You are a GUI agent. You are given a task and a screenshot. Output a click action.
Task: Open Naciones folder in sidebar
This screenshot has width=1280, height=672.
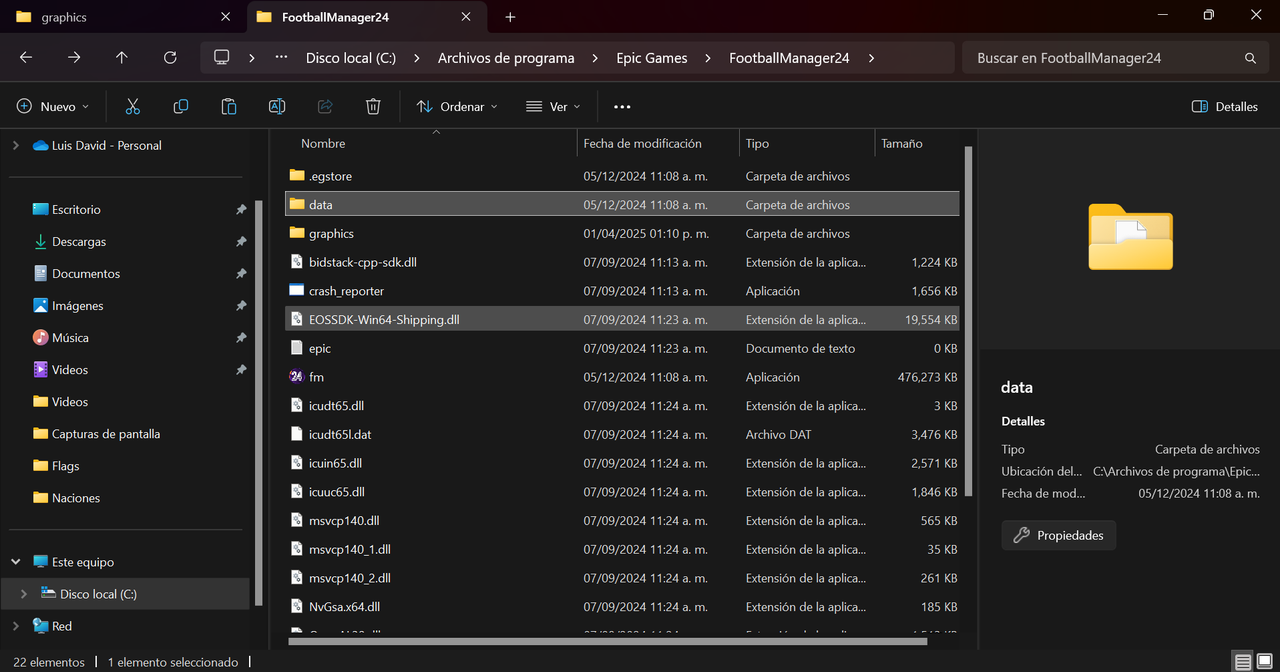76,497
